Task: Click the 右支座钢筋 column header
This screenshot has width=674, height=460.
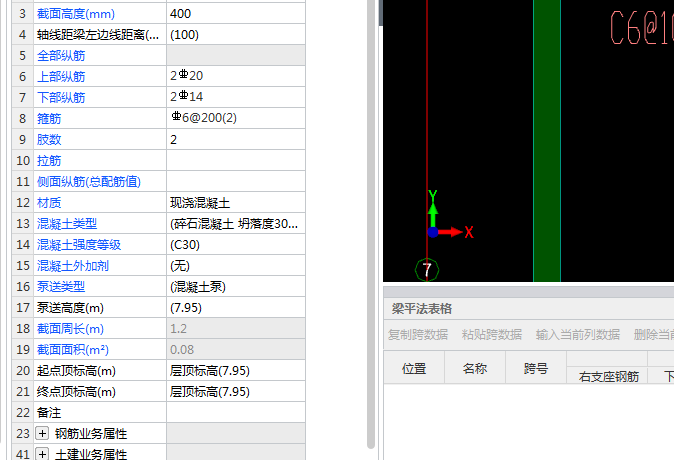Action: click(x=609, y=377)
